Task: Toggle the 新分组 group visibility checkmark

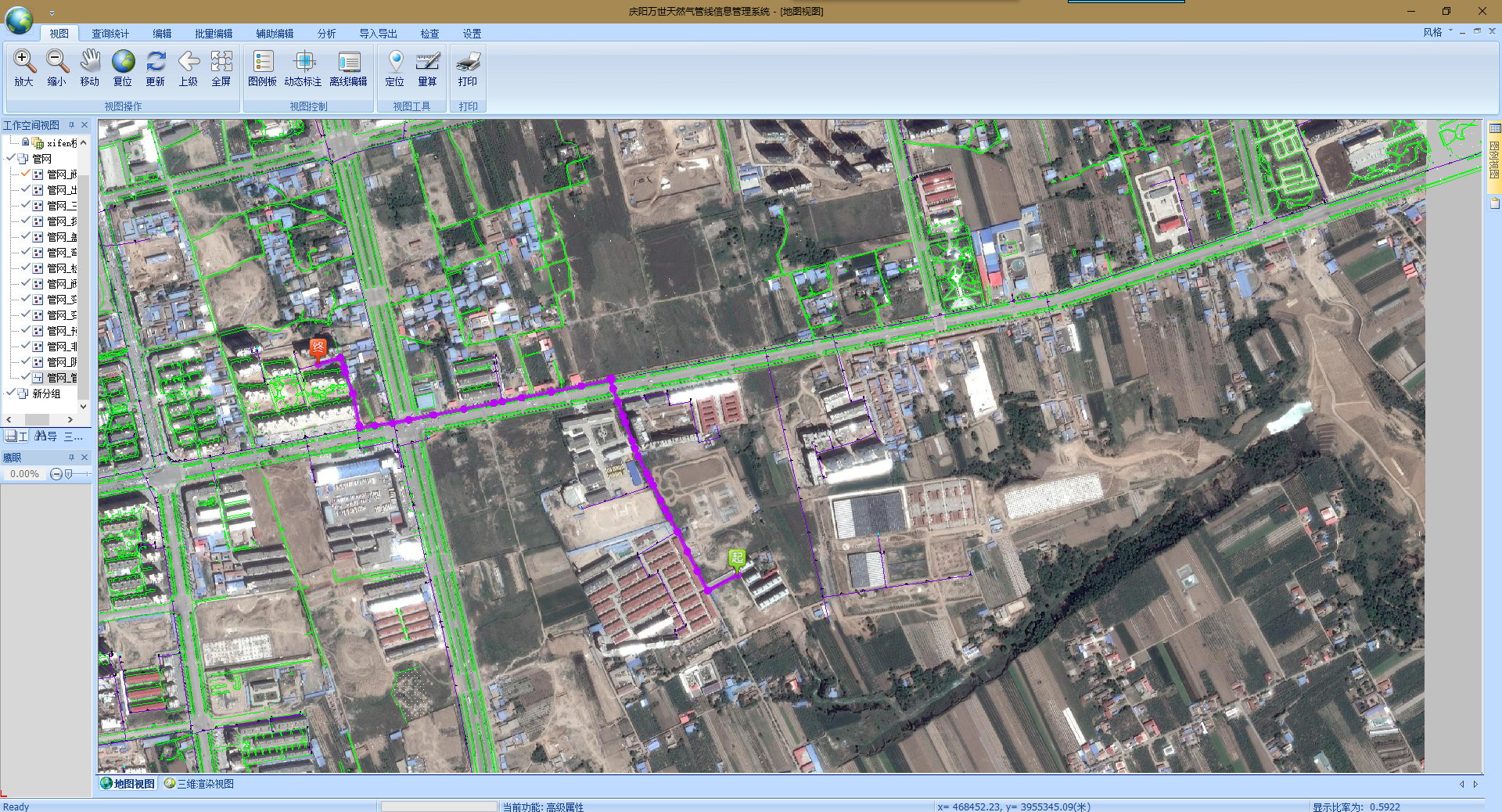Action: 11,393
